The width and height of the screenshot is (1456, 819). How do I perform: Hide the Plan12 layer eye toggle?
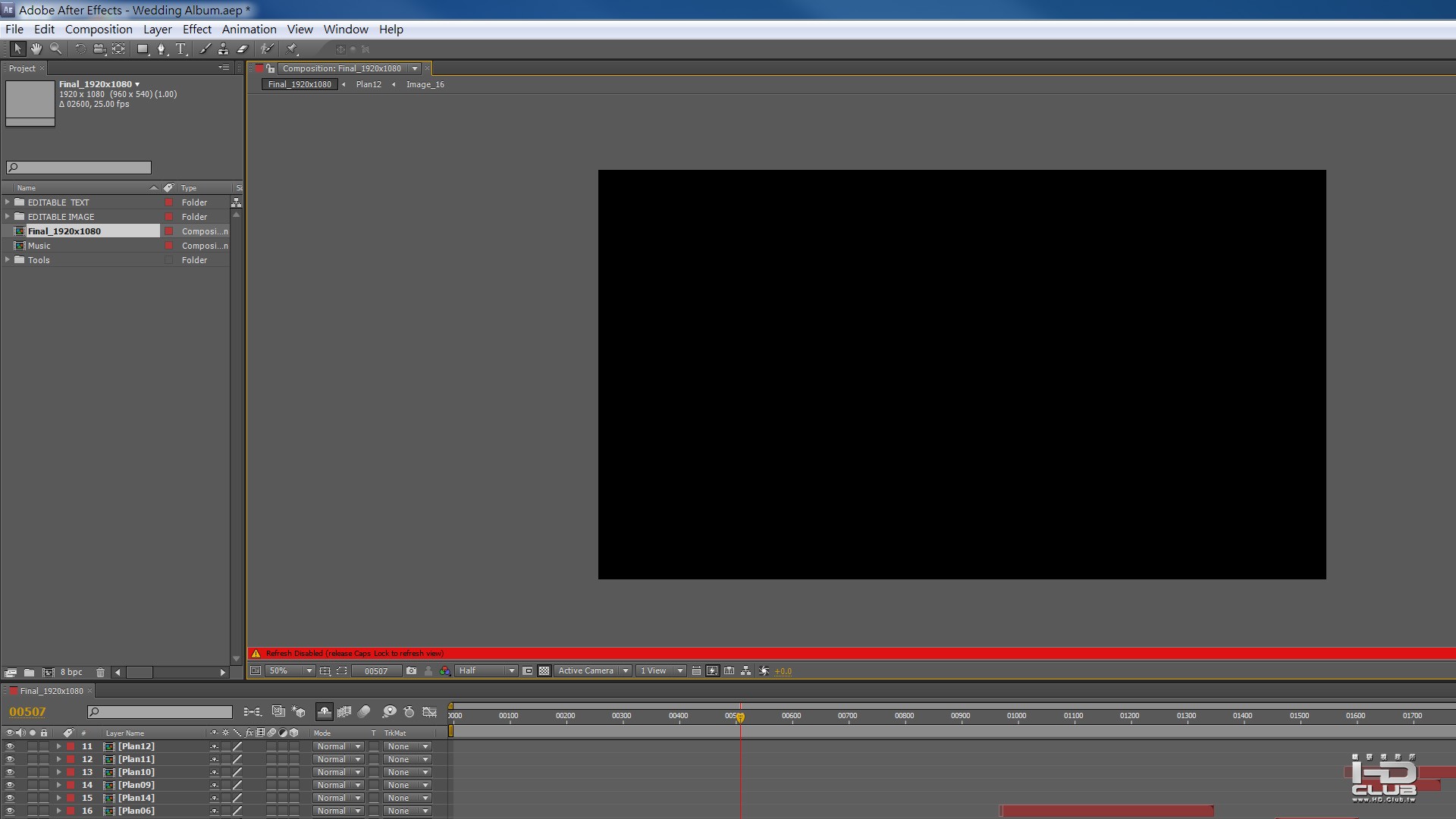click(x=10, y=746)
